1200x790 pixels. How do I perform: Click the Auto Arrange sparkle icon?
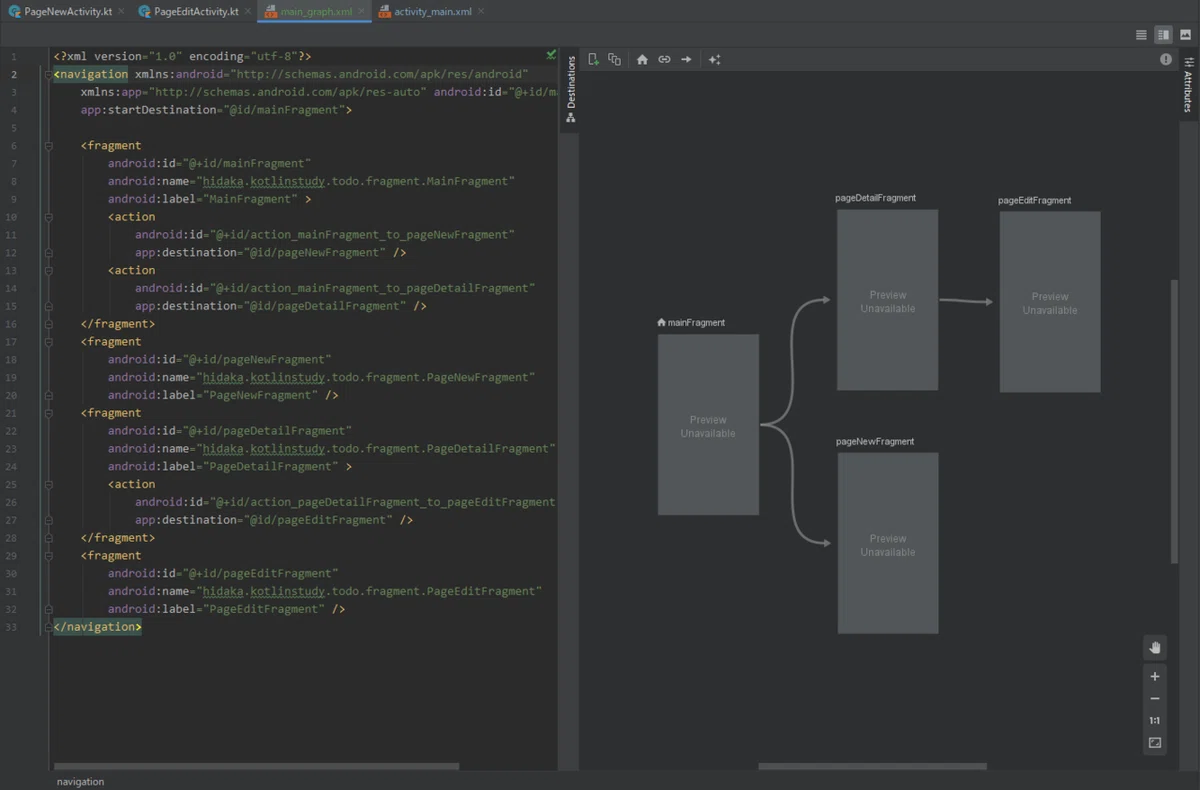(714, 60)
